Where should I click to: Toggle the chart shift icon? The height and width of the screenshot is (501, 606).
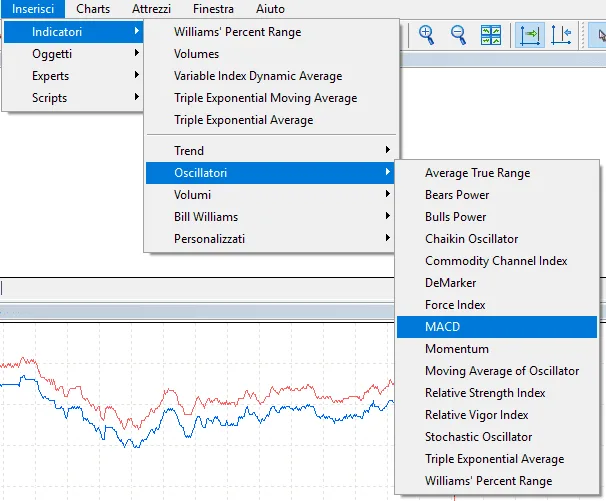point(561,35)
